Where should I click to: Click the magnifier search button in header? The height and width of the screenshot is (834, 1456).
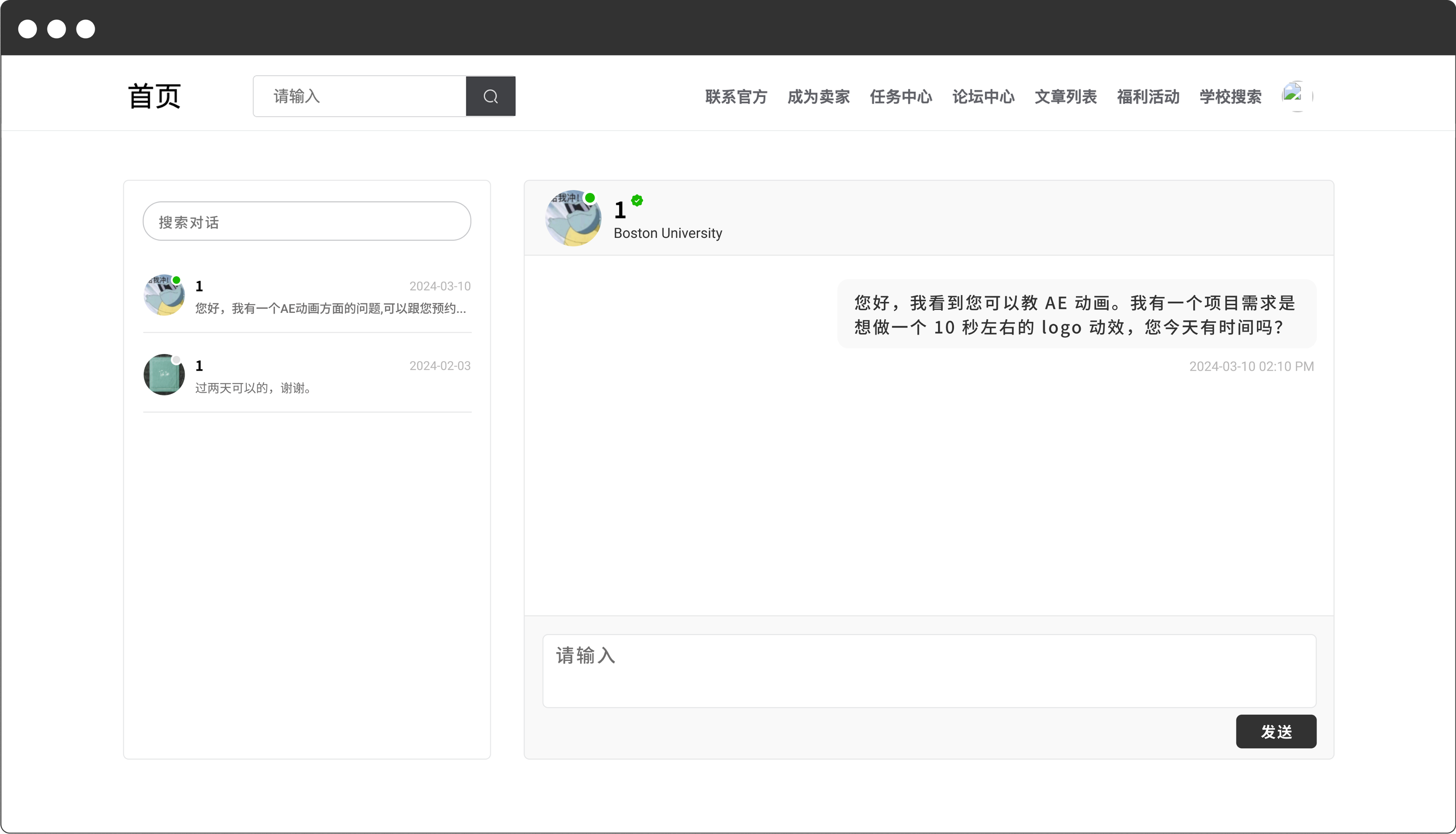click(x=491, y=96)
